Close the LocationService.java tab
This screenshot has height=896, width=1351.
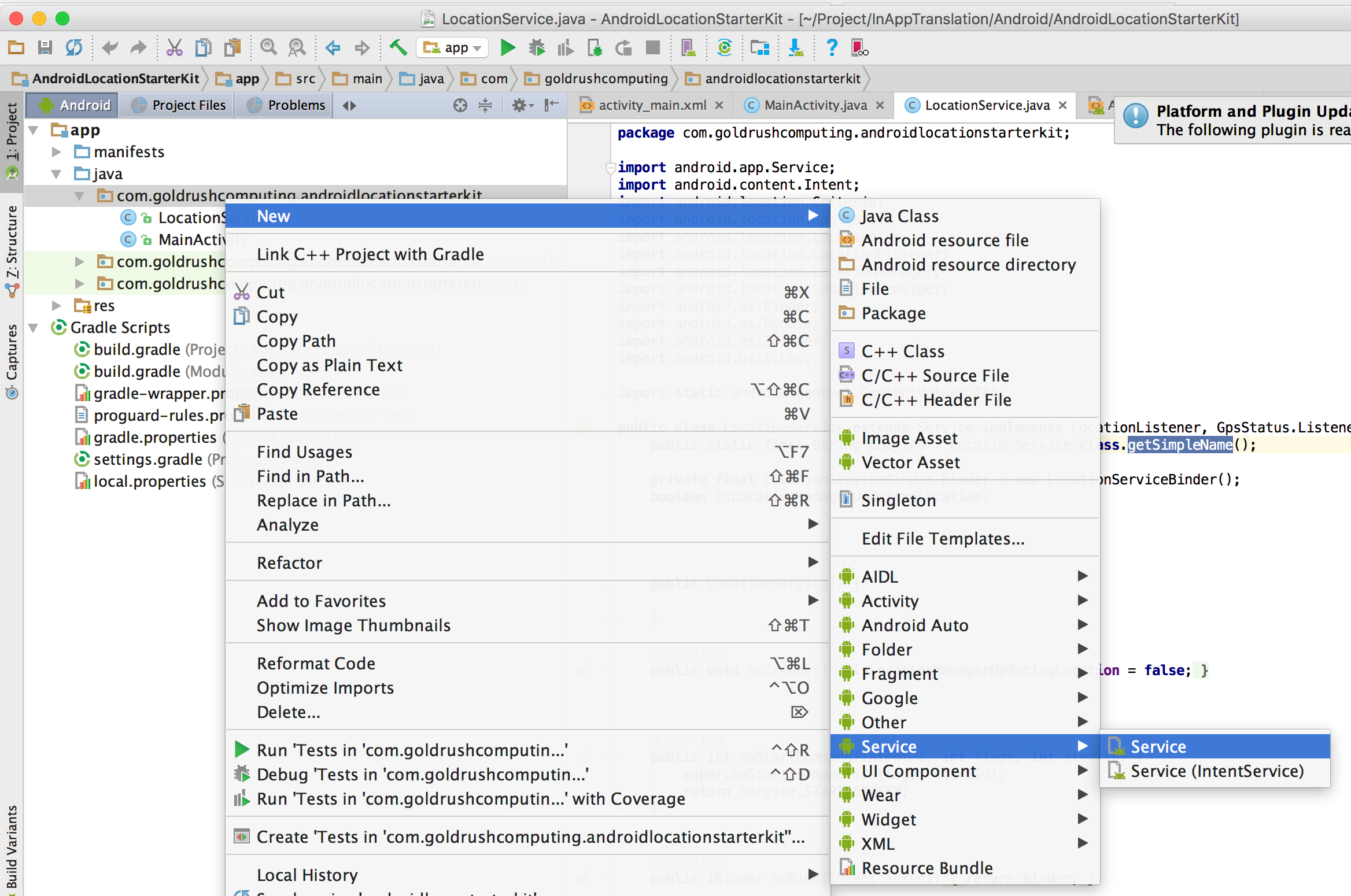point(1063,105)
